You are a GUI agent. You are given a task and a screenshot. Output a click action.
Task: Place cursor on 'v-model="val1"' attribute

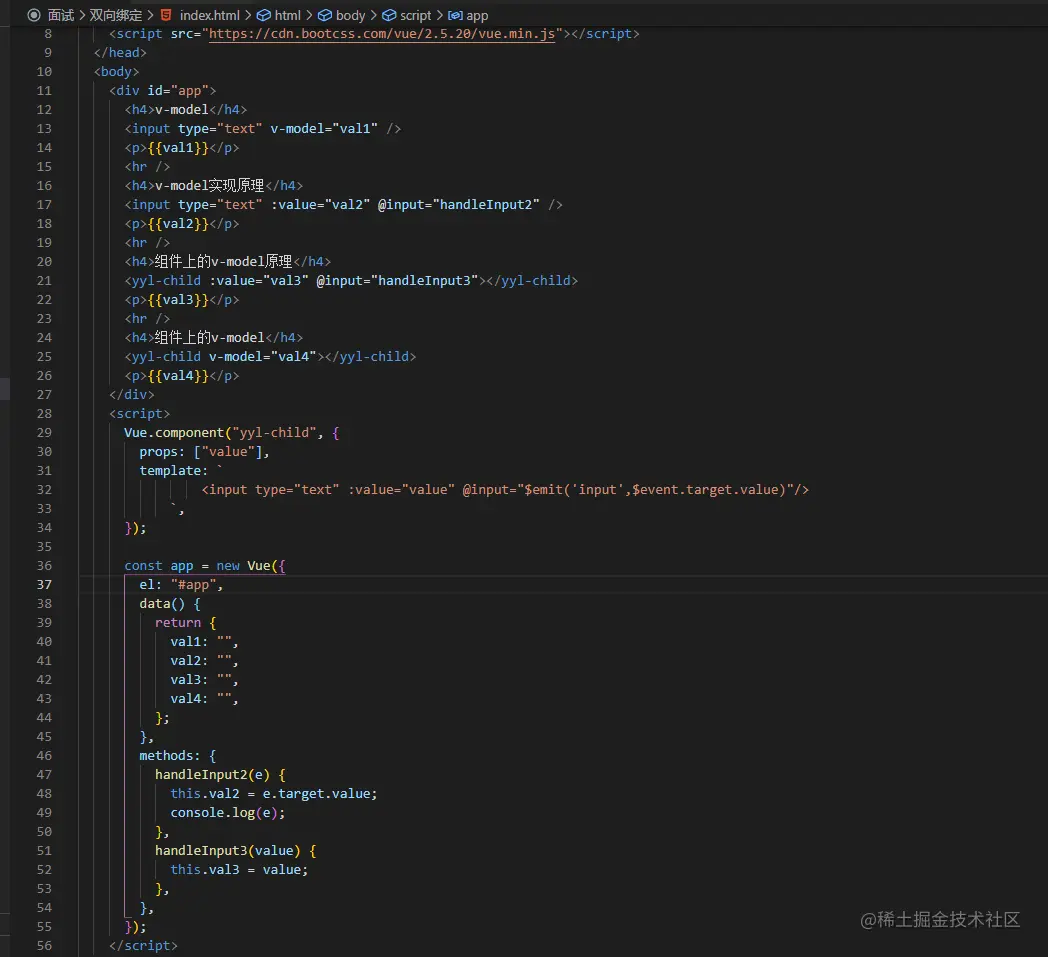(323, 128)
